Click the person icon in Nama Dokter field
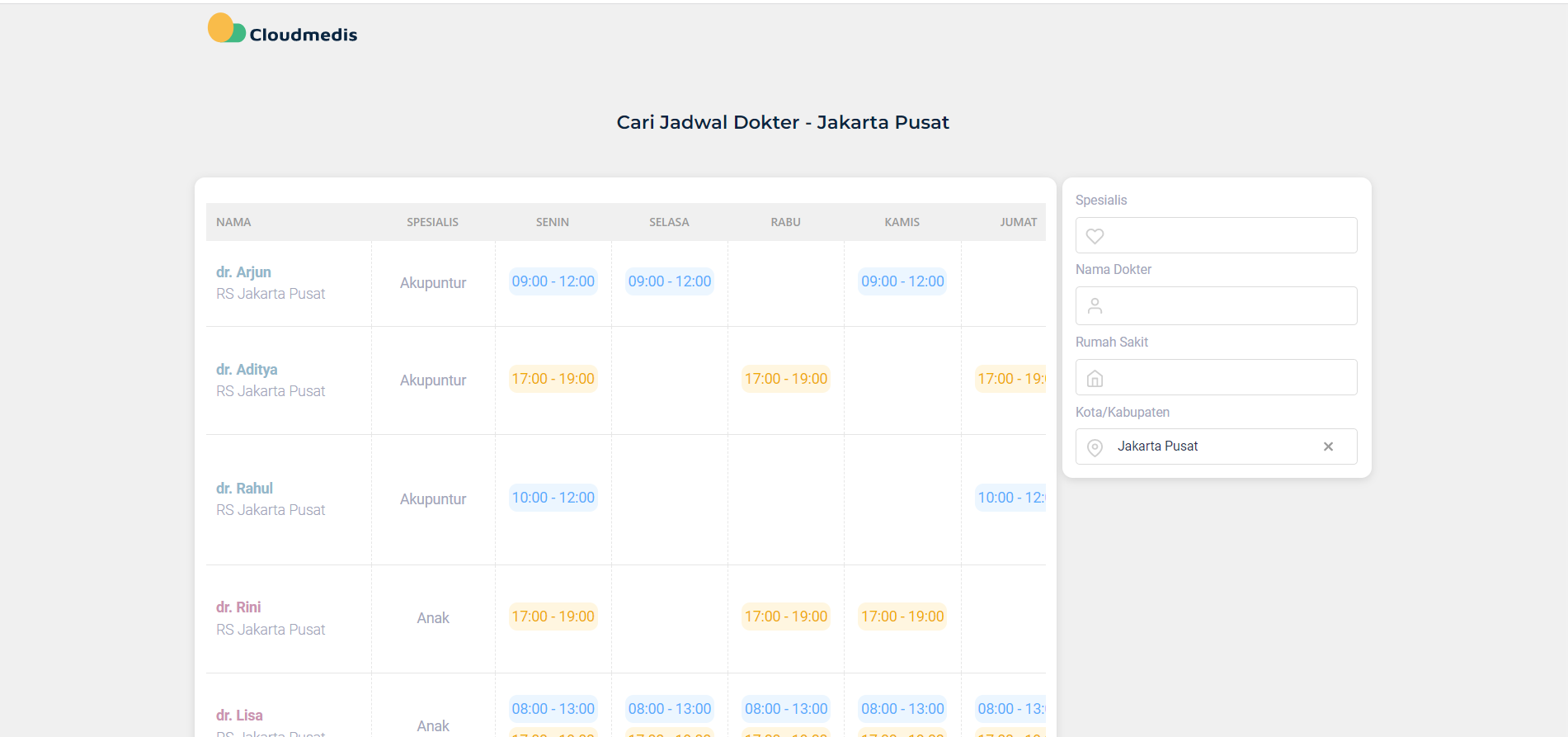This screenshot has width=1568, height=737. tap(1095, 306)
